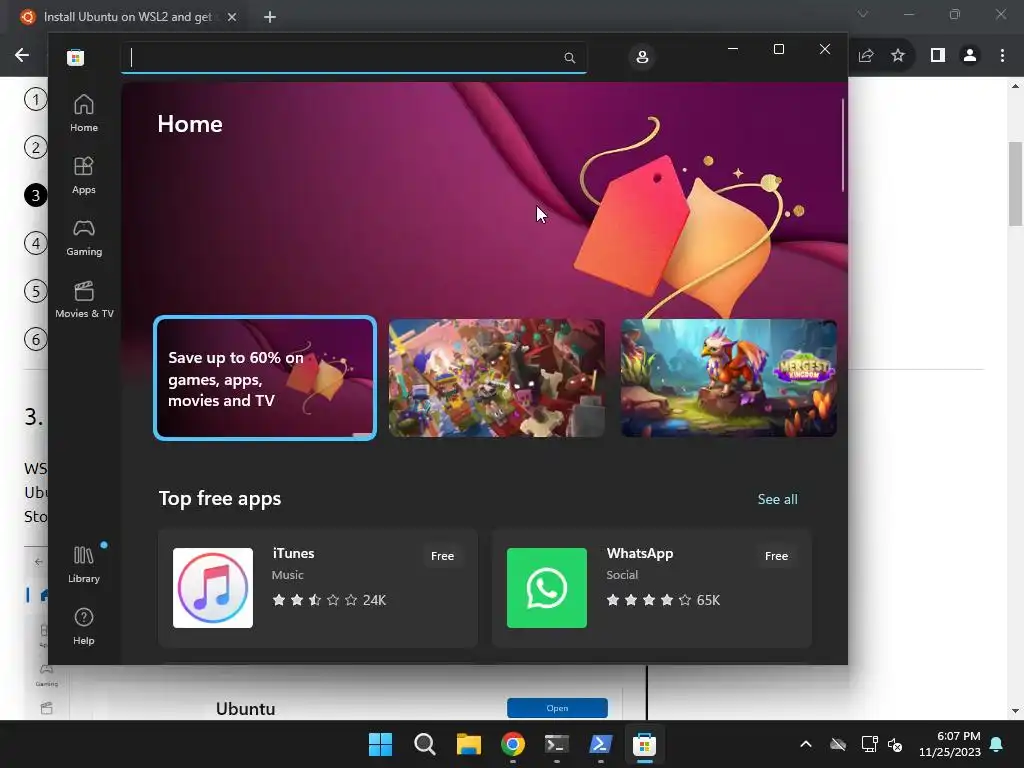This screenshot has width=1024, height=768.
Task: Open the Mergest Kingdom banner
Action: click(728, 378)
